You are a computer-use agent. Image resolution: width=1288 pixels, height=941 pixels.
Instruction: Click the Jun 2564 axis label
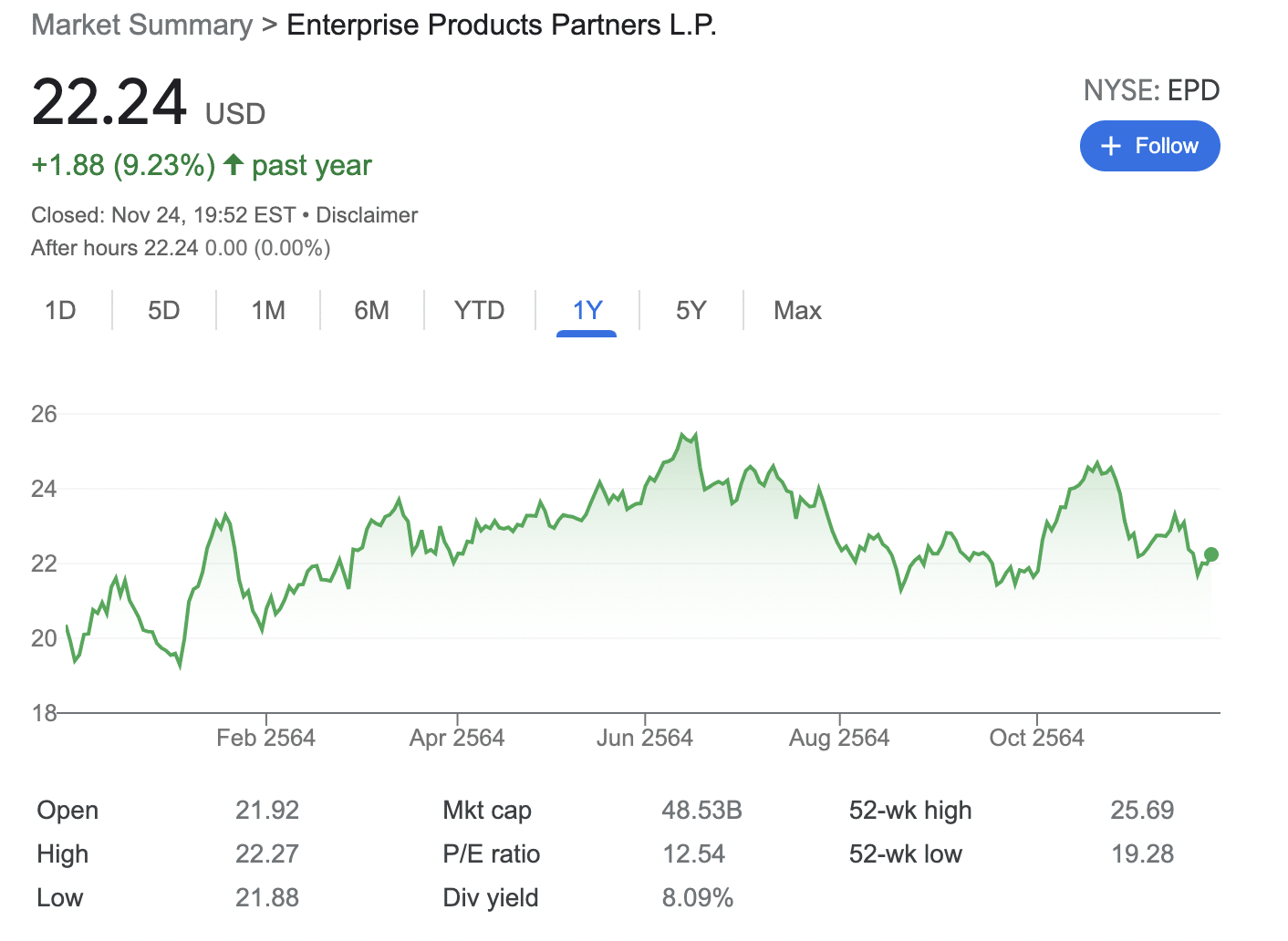(x=645, y=738)
